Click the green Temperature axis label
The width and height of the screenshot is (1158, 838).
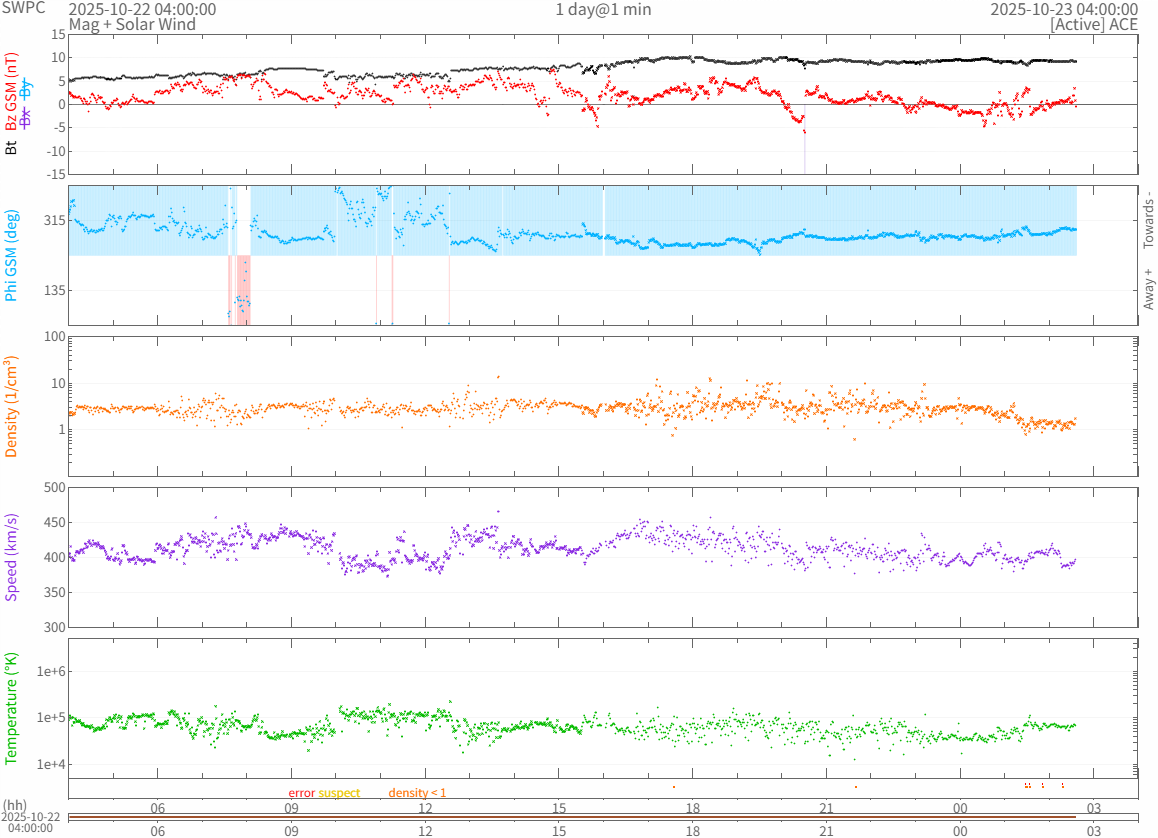(x=12, y=708)
